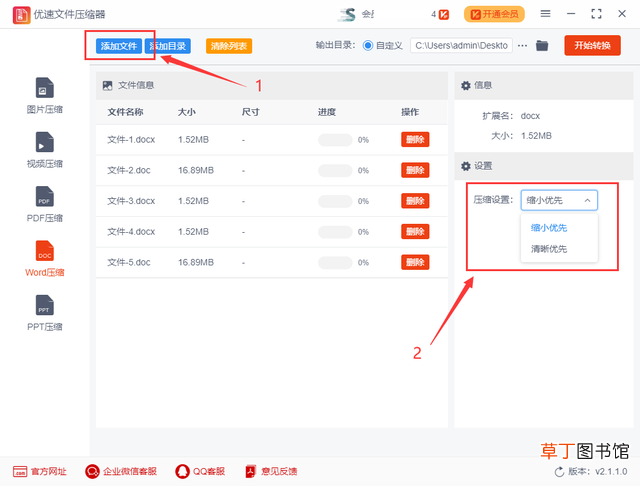Choose 缩小优先 option in dropdown
This screenshot has height=486, width=640.
[x=549, y=228]
